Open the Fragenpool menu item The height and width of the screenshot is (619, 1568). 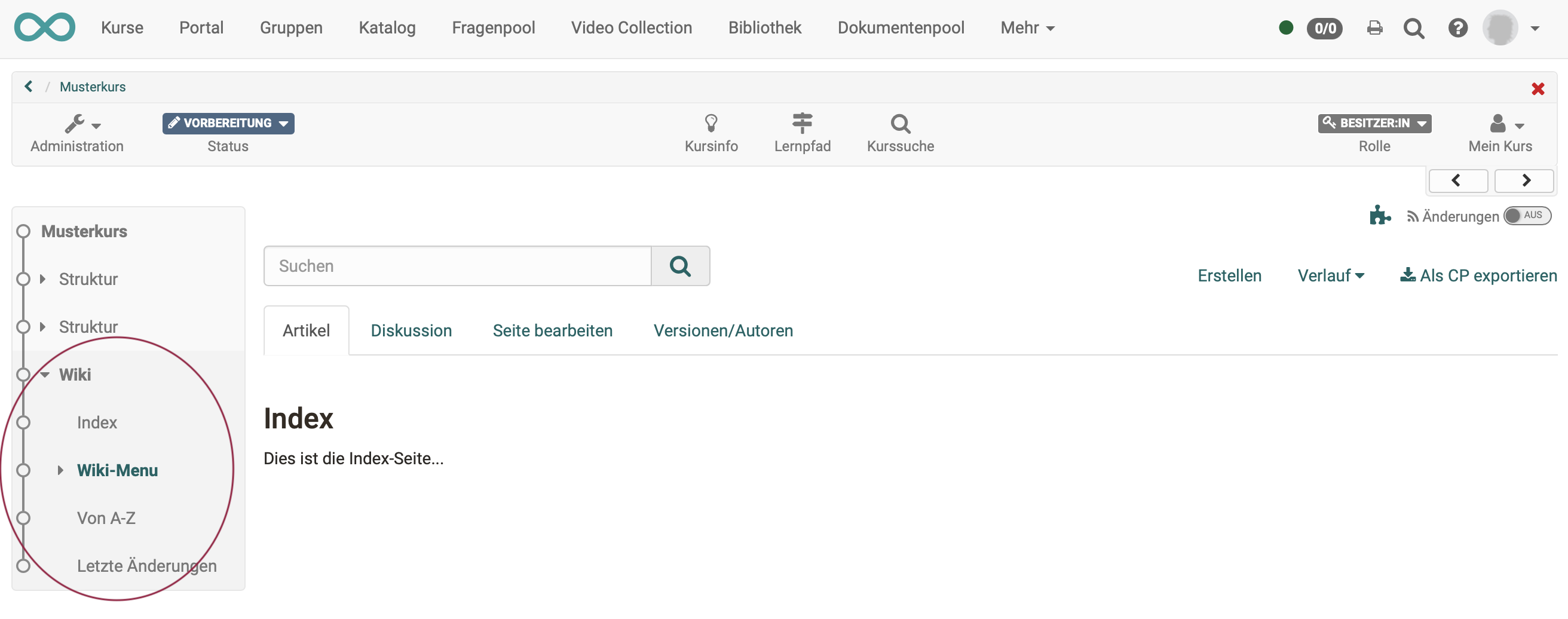point(493,27)
